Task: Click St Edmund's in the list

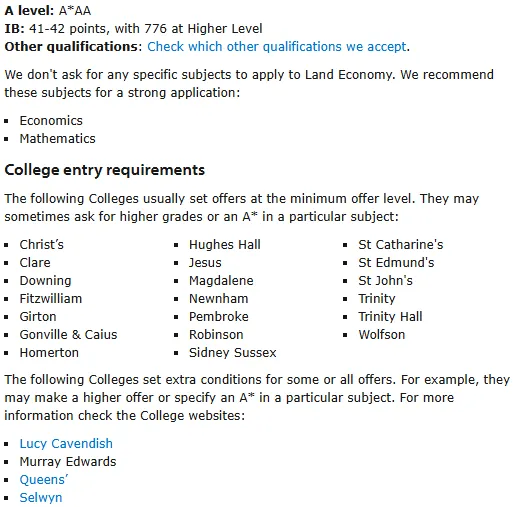Action: (x=396, y=263)
